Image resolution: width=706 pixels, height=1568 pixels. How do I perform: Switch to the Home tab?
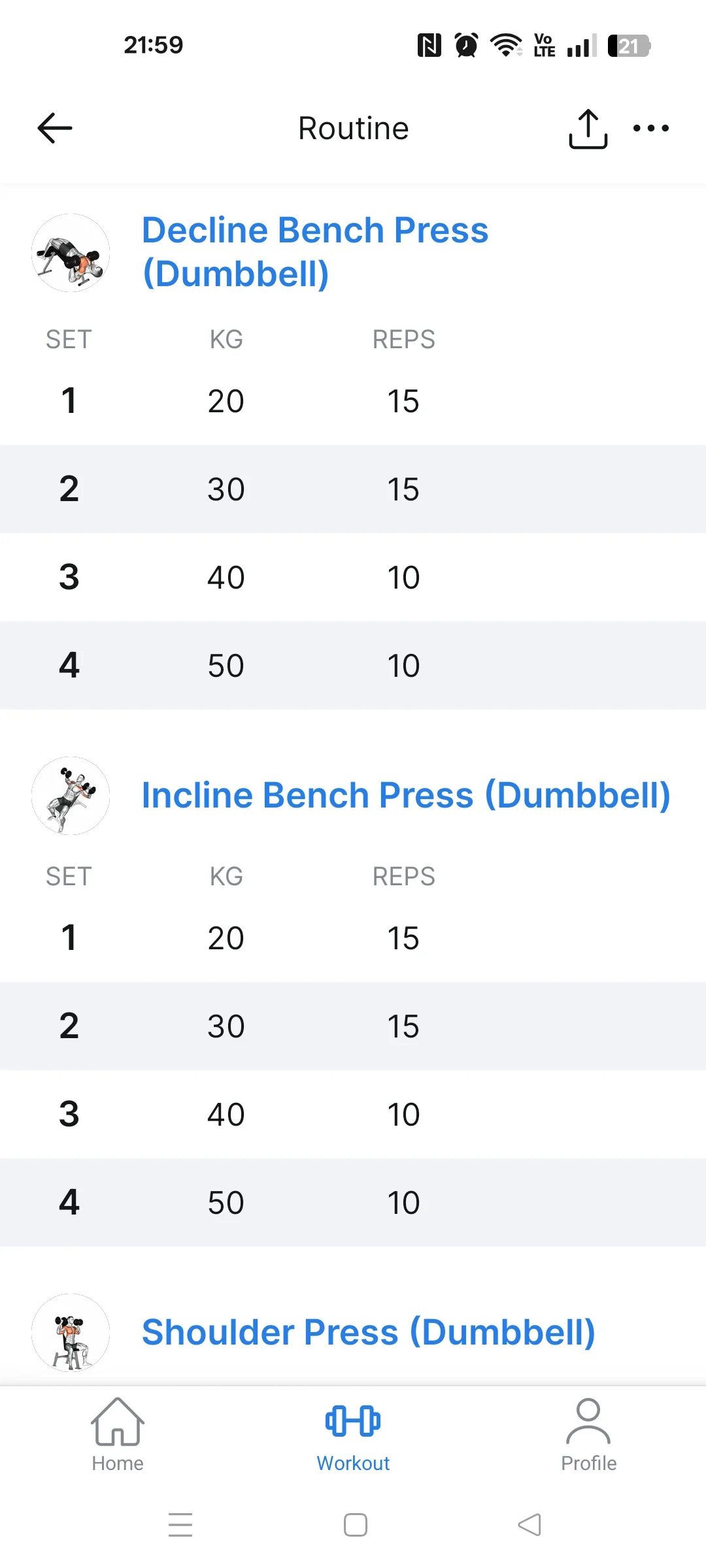[x=118, y=1435]
